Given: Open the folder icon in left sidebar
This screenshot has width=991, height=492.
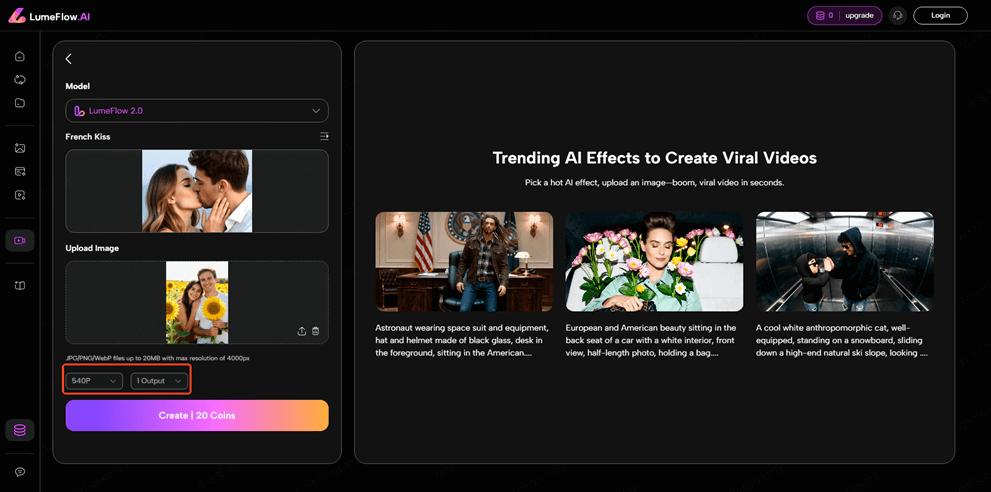Looking at the screenshot, I should [x=20, y=103].
